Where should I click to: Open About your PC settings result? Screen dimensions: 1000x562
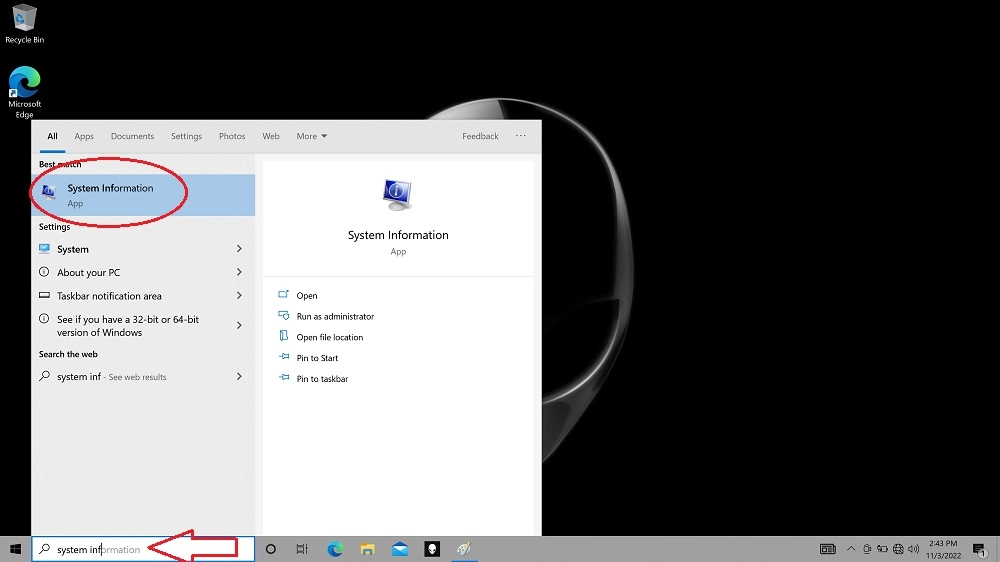(143, 272)
